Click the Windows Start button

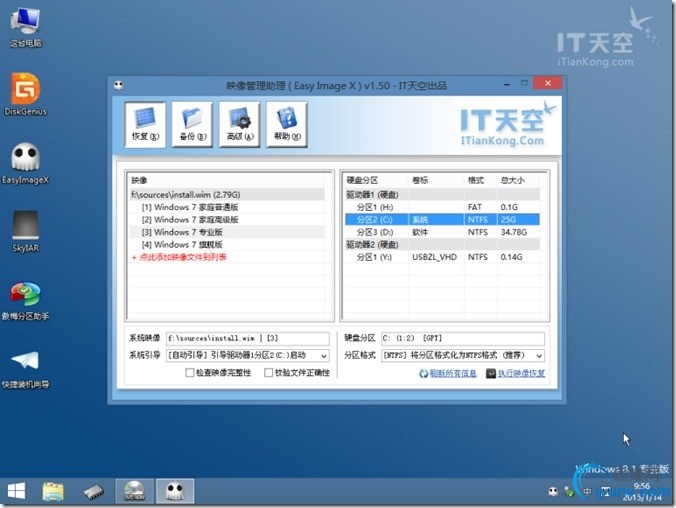(16, 491)
